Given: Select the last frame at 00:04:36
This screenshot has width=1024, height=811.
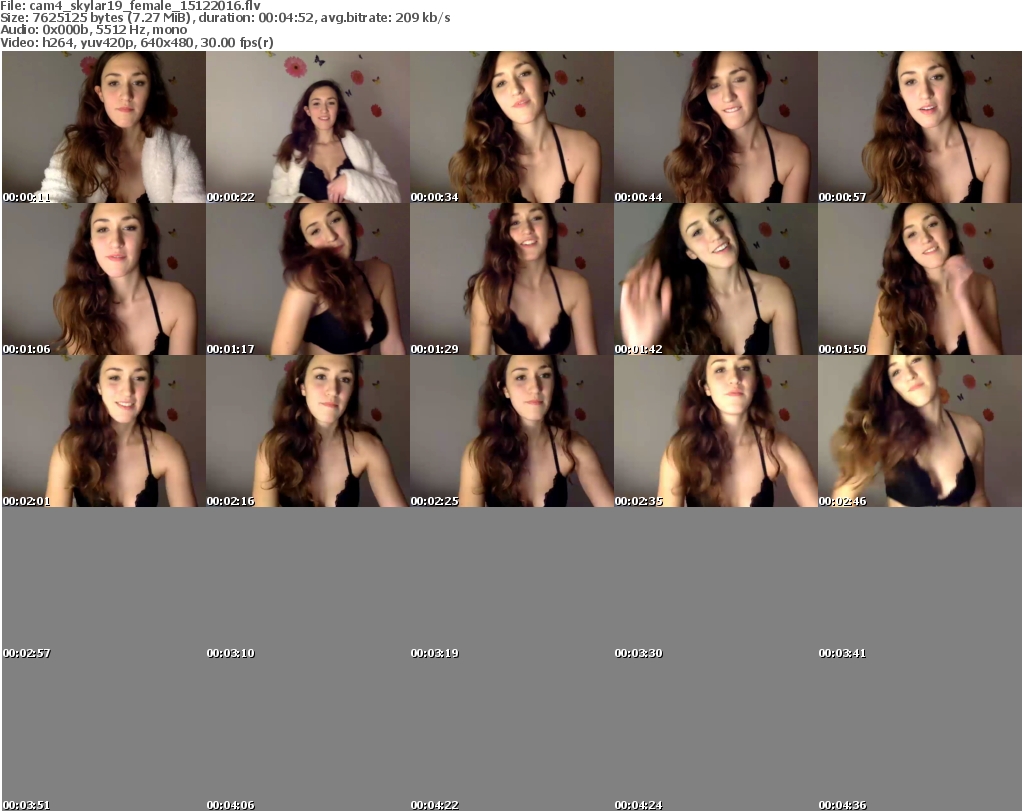Looking at the screenshot, I should pyautogui.click(x=919, y=735).
